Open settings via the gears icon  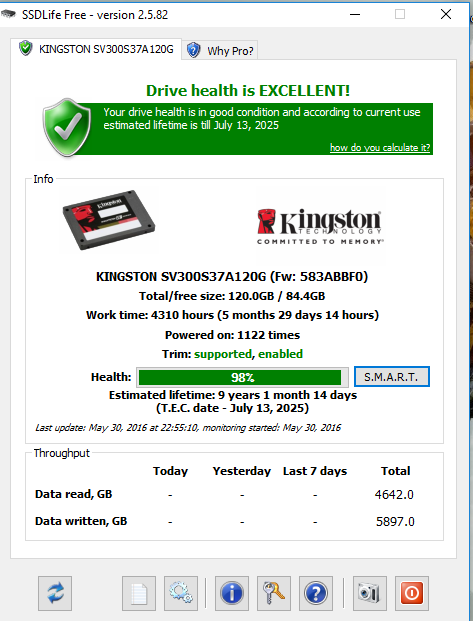[181, 593]
